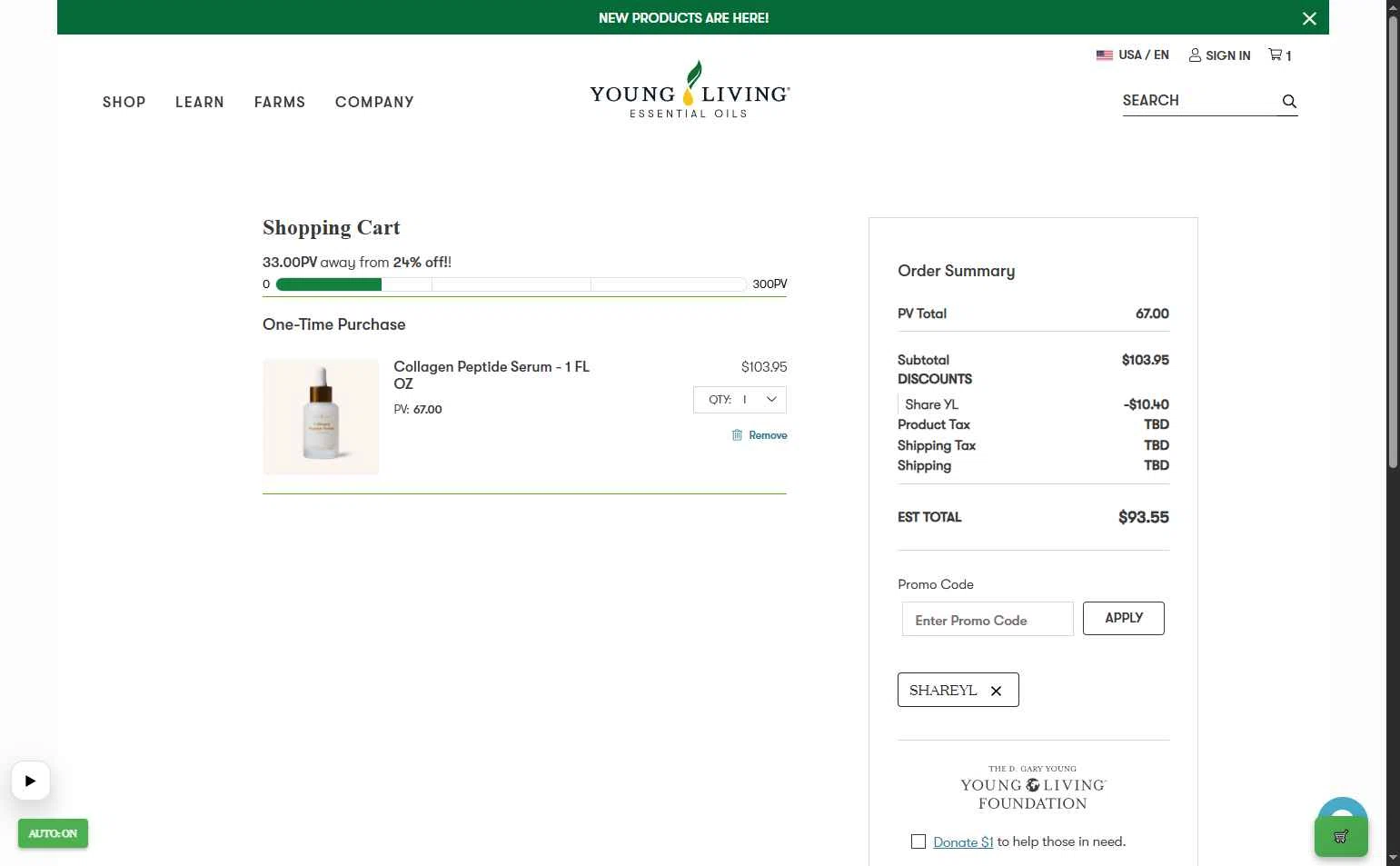Click the Share YL discount -$10.40
The height and width of the screenshot is (866, 1400).
click(x=1147, y=404)
